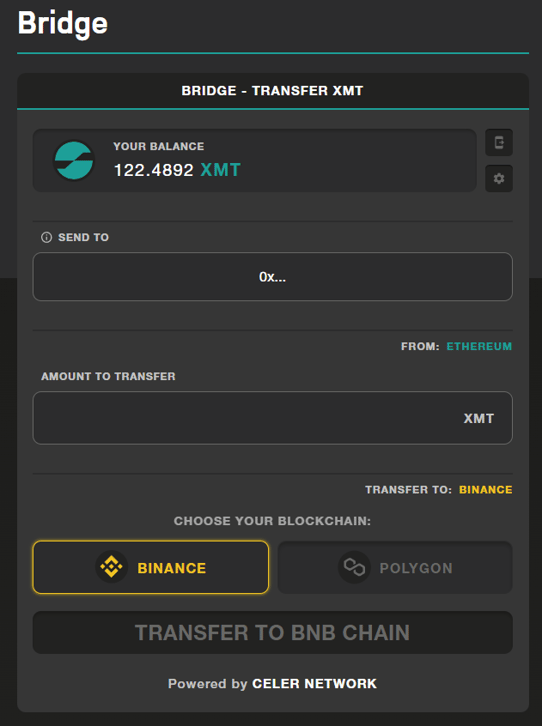Click the yellow Binance logo icon
The width and height of the screenshot is (542, 726).
[112, 567]
